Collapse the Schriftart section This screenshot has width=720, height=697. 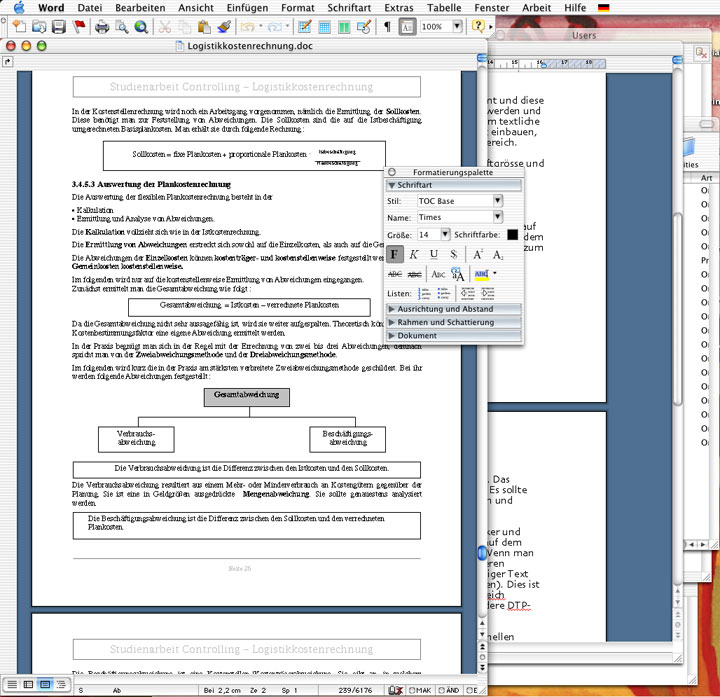pos(392,185)
